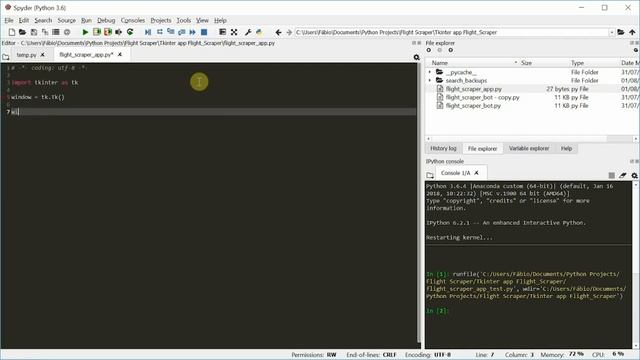This screenshot has height=360, width=640.
Task: Open Preferences wrench icon
Action: [x=248, y=32]
